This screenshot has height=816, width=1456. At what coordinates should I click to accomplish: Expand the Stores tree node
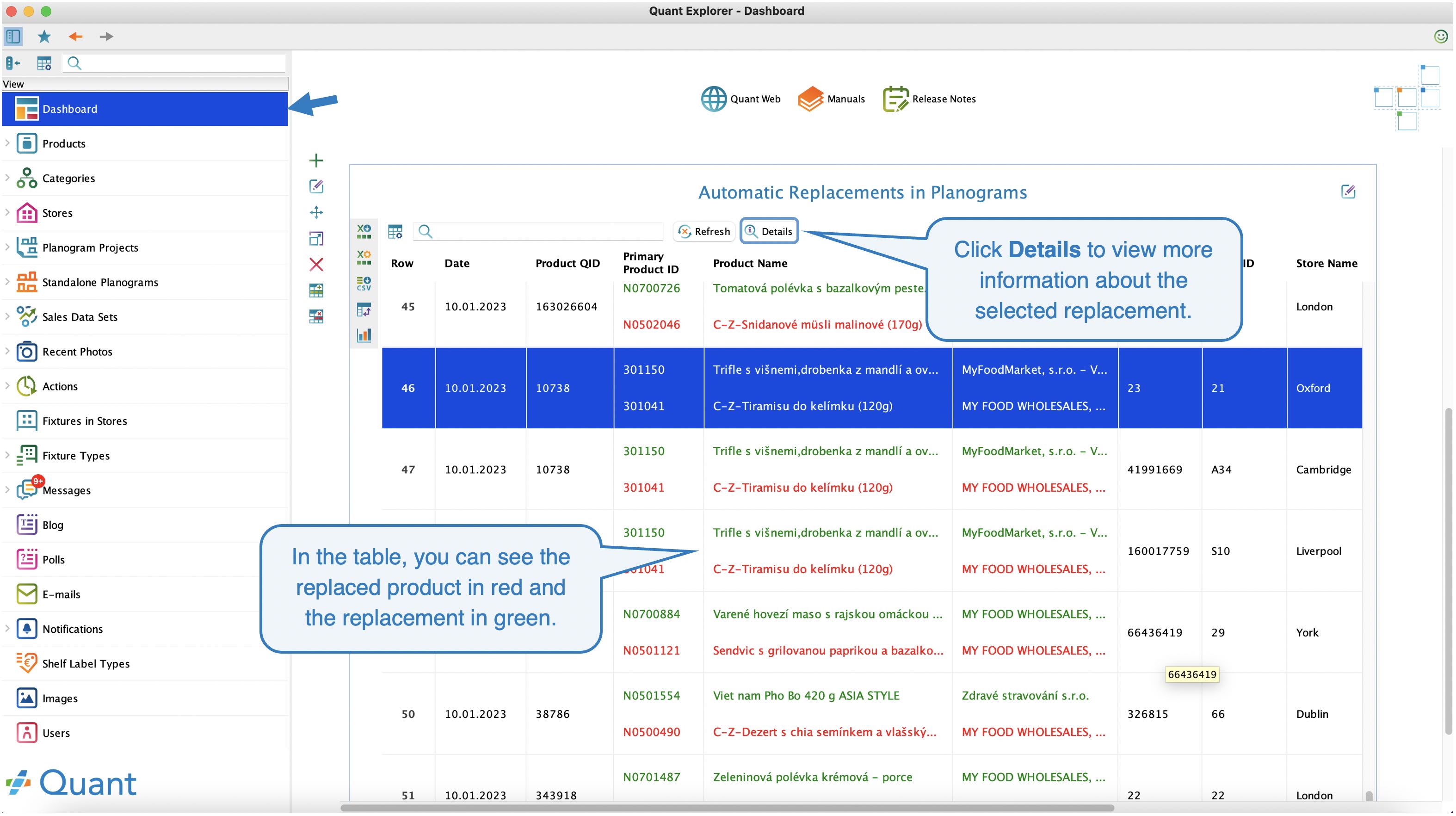(7, 213)
